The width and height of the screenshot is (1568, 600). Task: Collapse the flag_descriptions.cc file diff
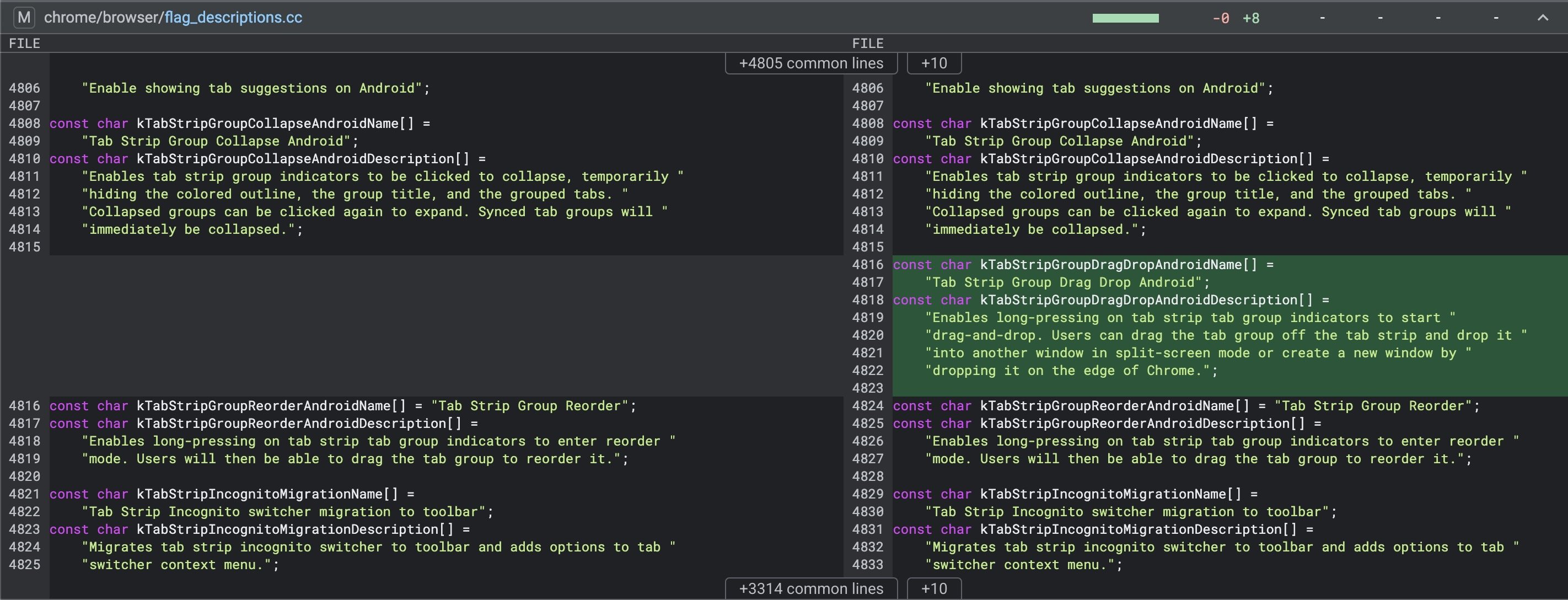tap(1542, 18)
